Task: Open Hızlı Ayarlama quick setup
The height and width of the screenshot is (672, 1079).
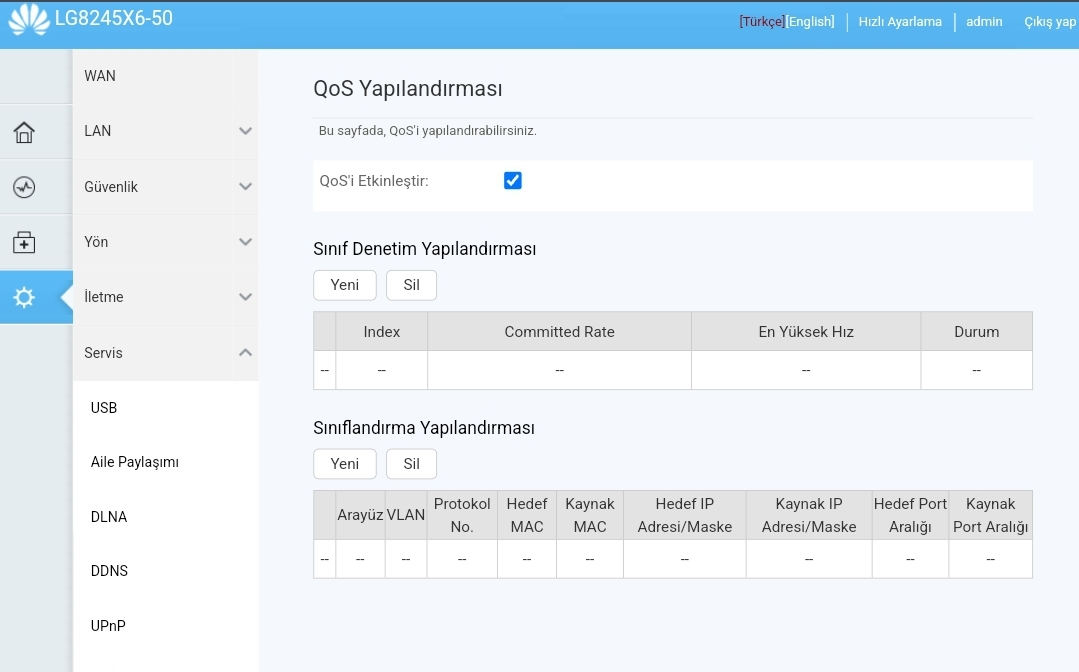Action: tap(900, 21)
